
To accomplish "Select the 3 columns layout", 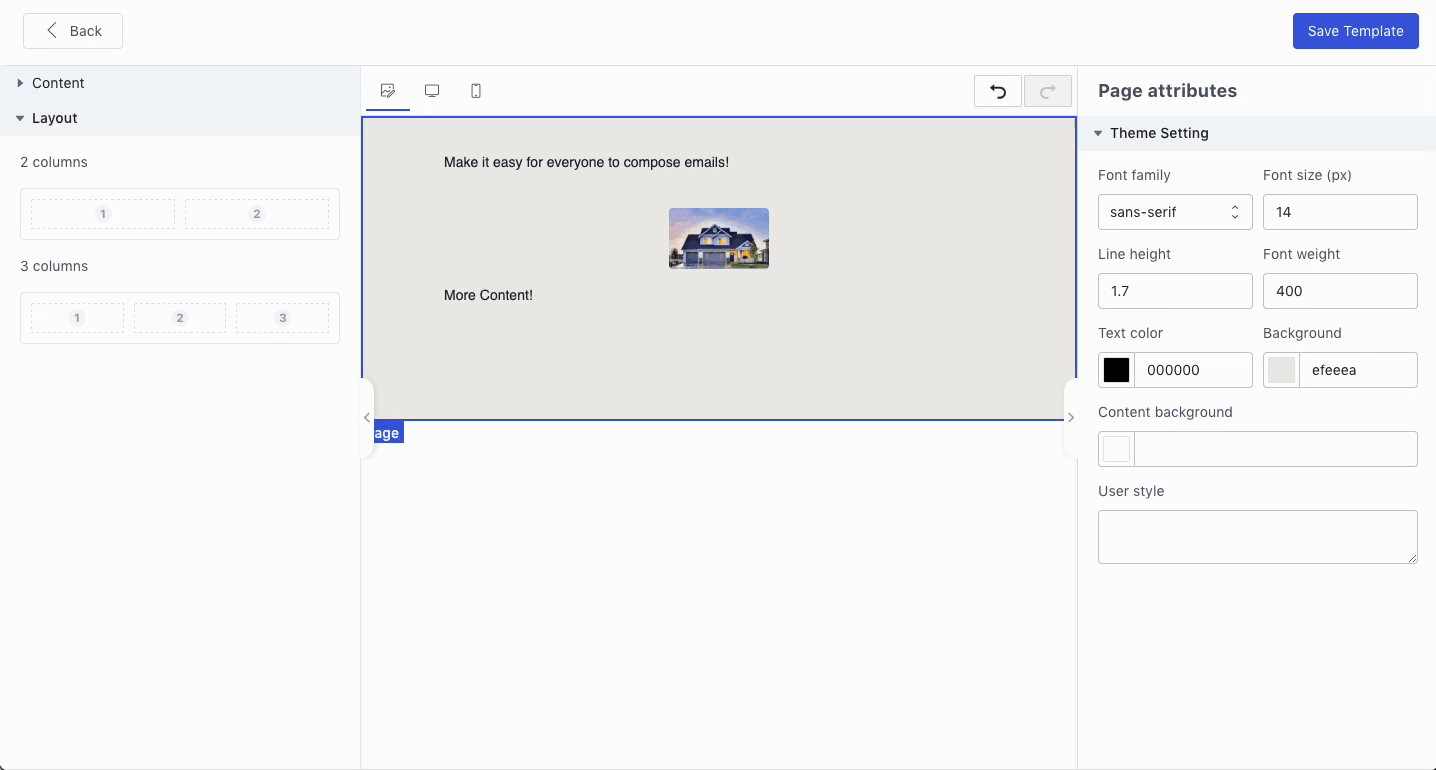I will click(x=179, y=317).
